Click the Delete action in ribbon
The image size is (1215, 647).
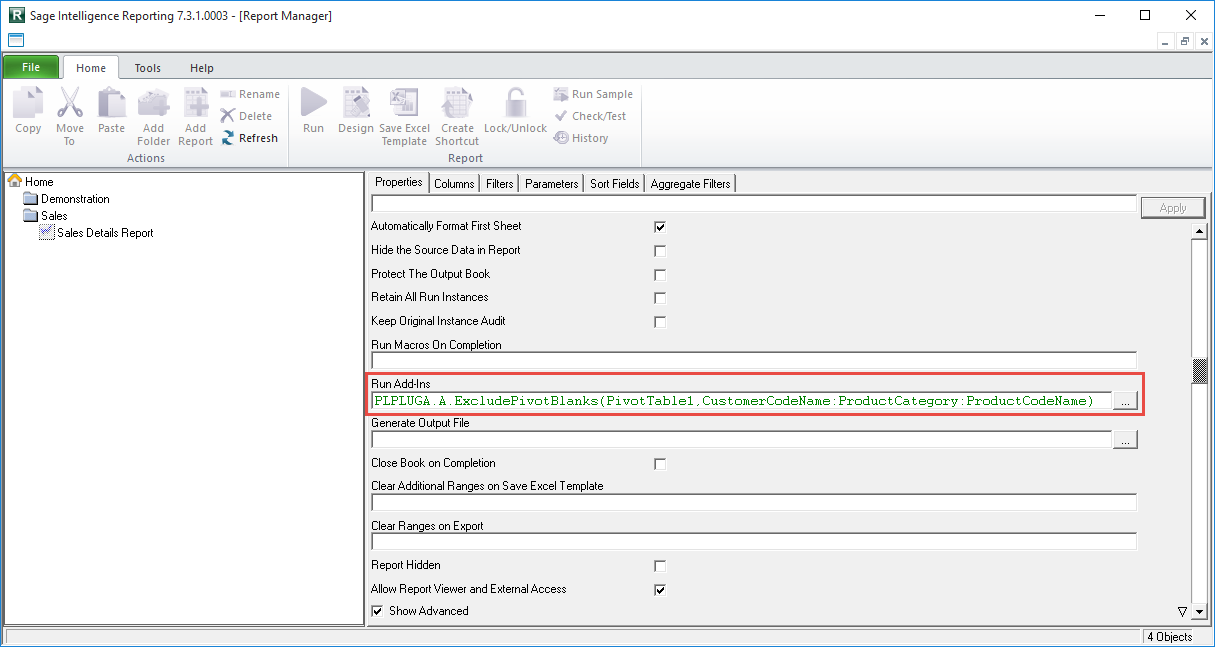[x=246, y=116]
